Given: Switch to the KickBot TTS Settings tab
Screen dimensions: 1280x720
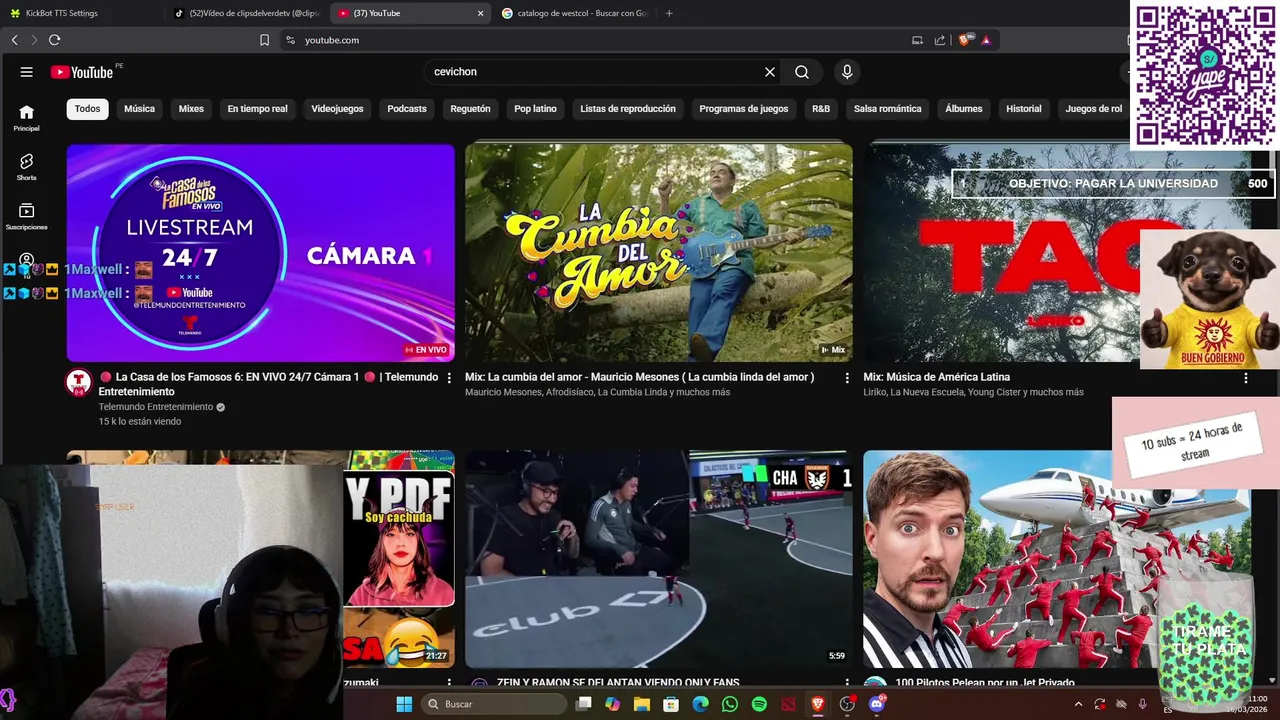Looking at the screenshot, I should click(80, 13).
